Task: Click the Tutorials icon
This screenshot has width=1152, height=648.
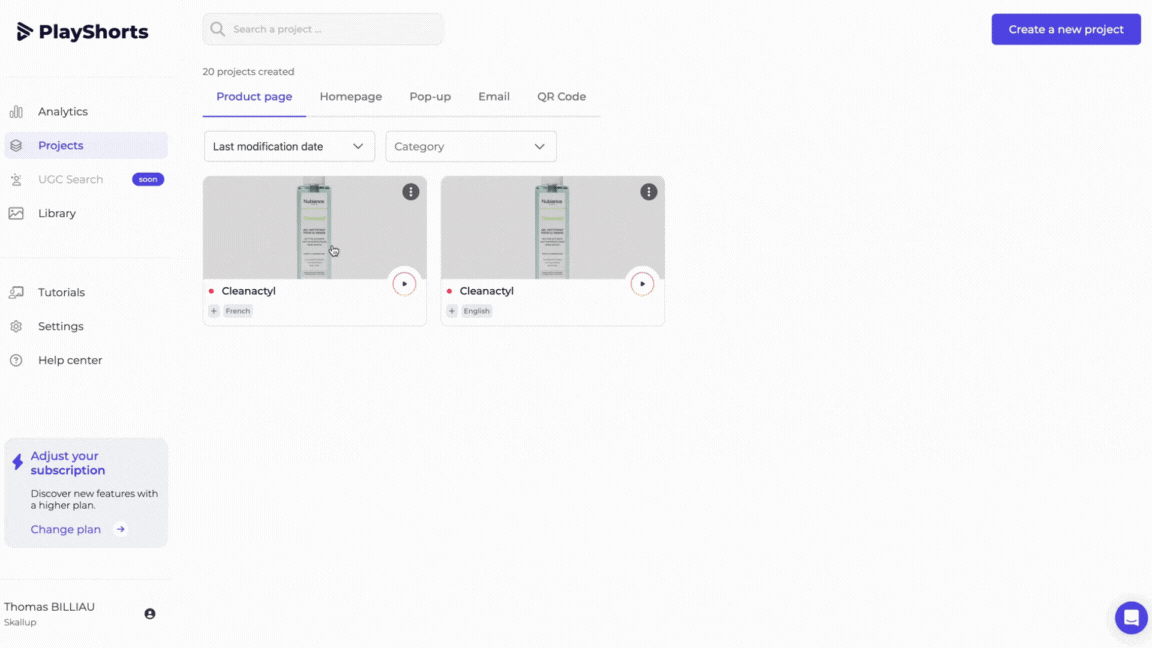Action: (x=16, y=292)
